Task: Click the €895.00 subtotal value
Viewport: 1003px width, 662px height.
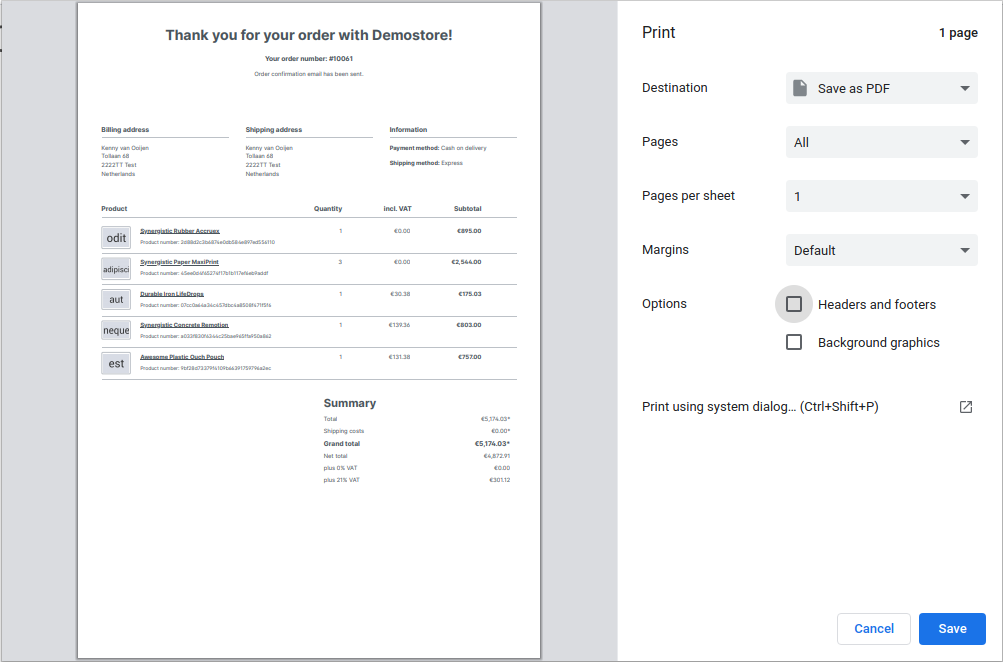Action: pos(469,231)
